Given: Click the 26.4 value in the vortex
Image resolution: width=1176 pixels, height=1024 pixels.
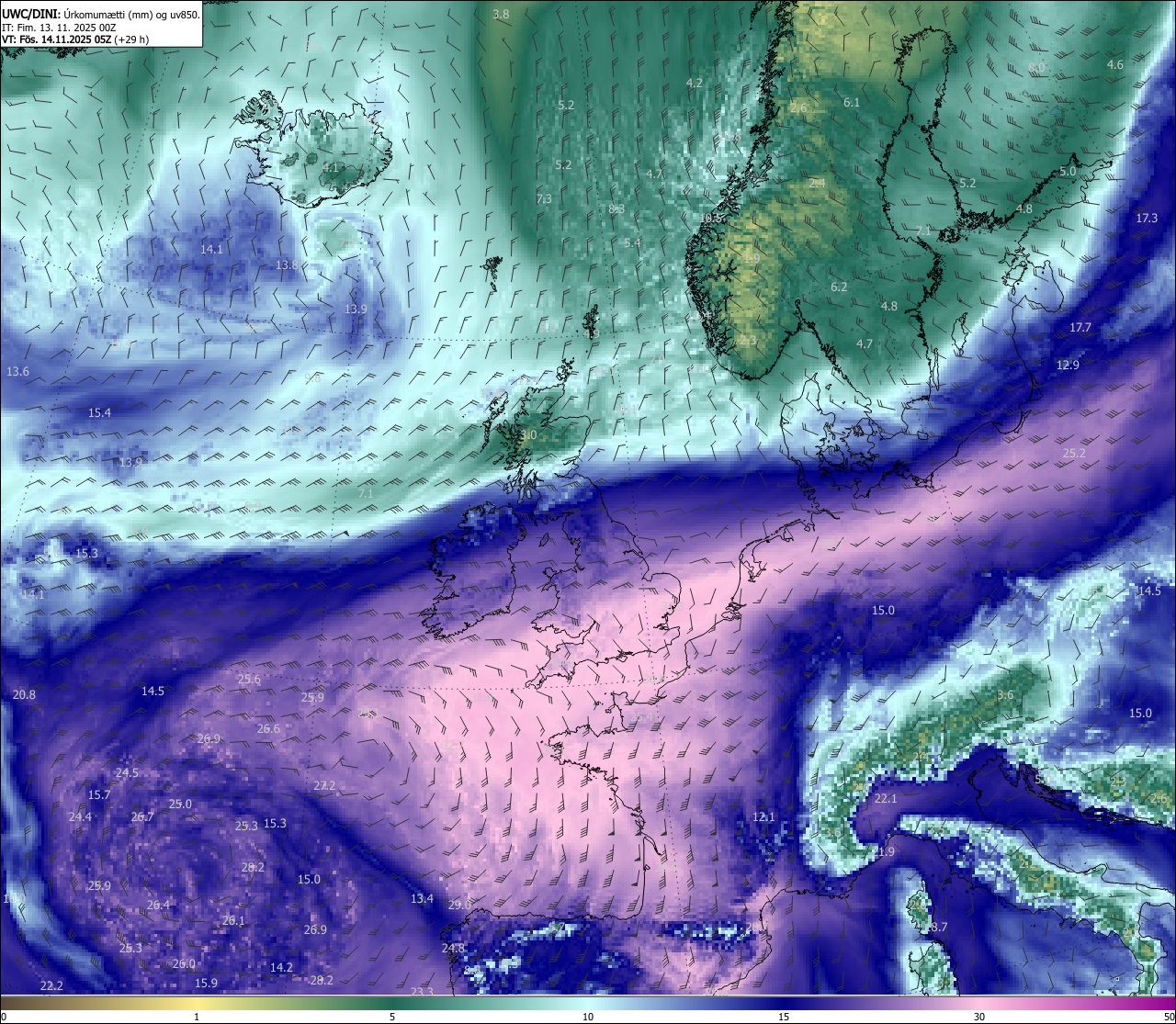Looking at the screenshot, I should (x=158, y=906).
